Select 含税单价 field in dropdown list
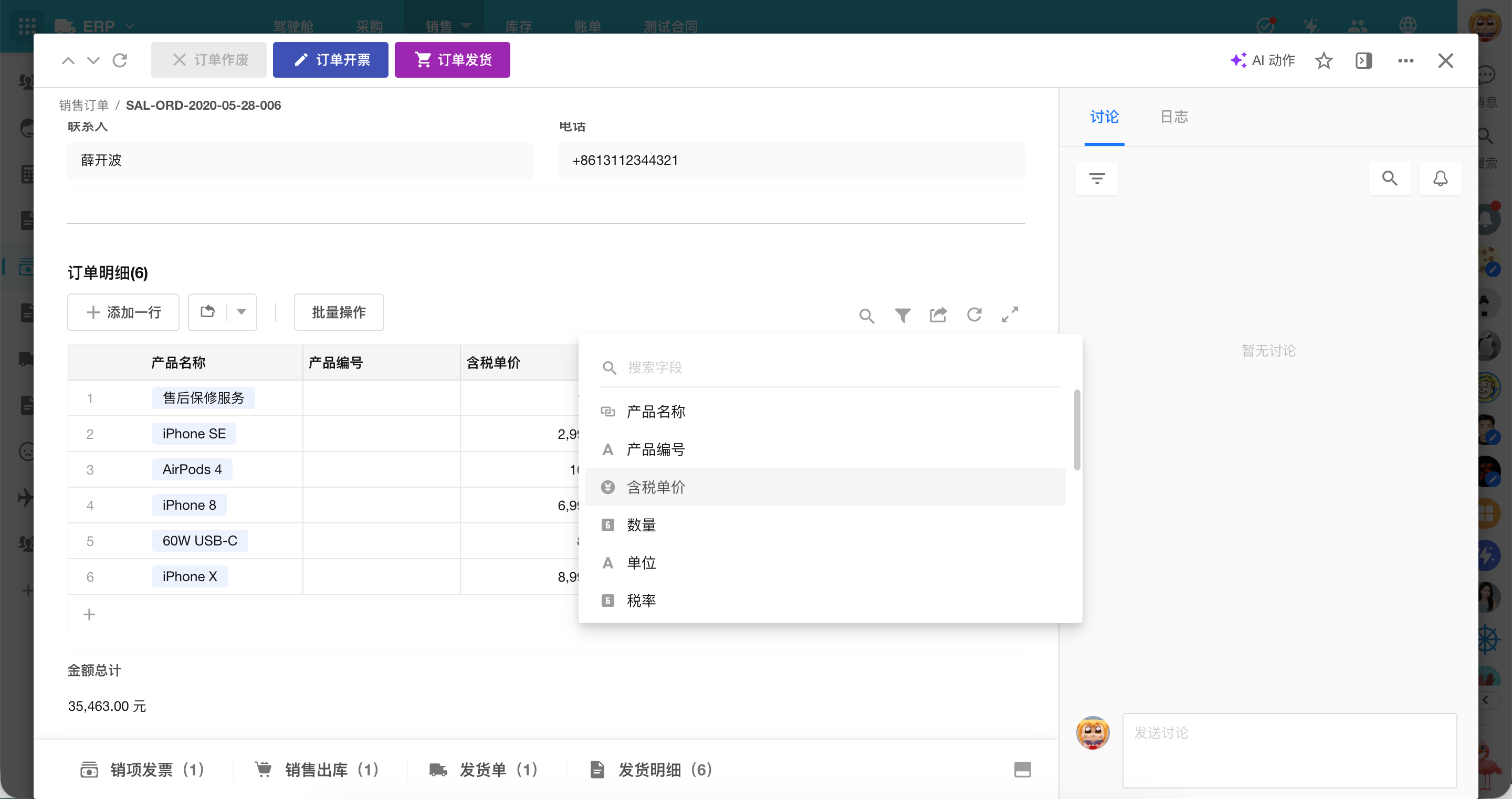The image size is (1512, 799). point(825,487)
